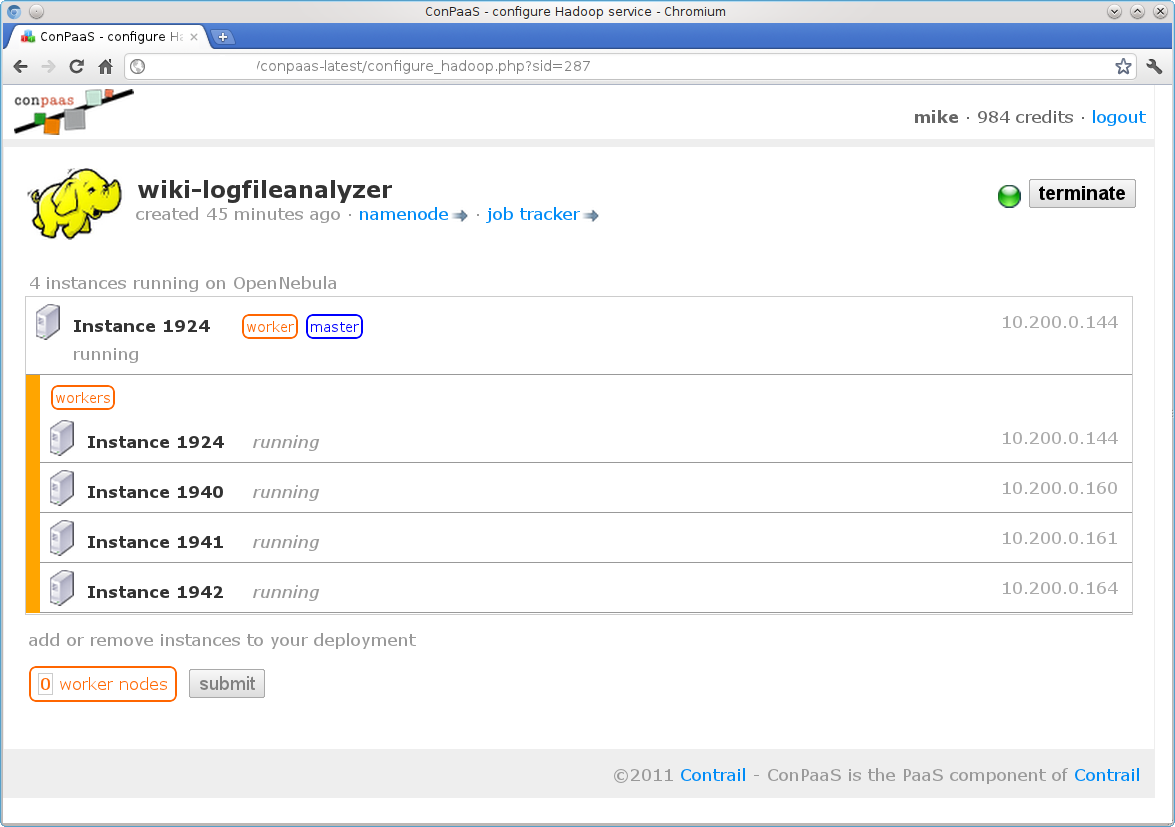Screen dimensions: 1175x827
Task: Click the ConPaaS logo in the header
Action: pyautogui.click(x=73, y=112)
